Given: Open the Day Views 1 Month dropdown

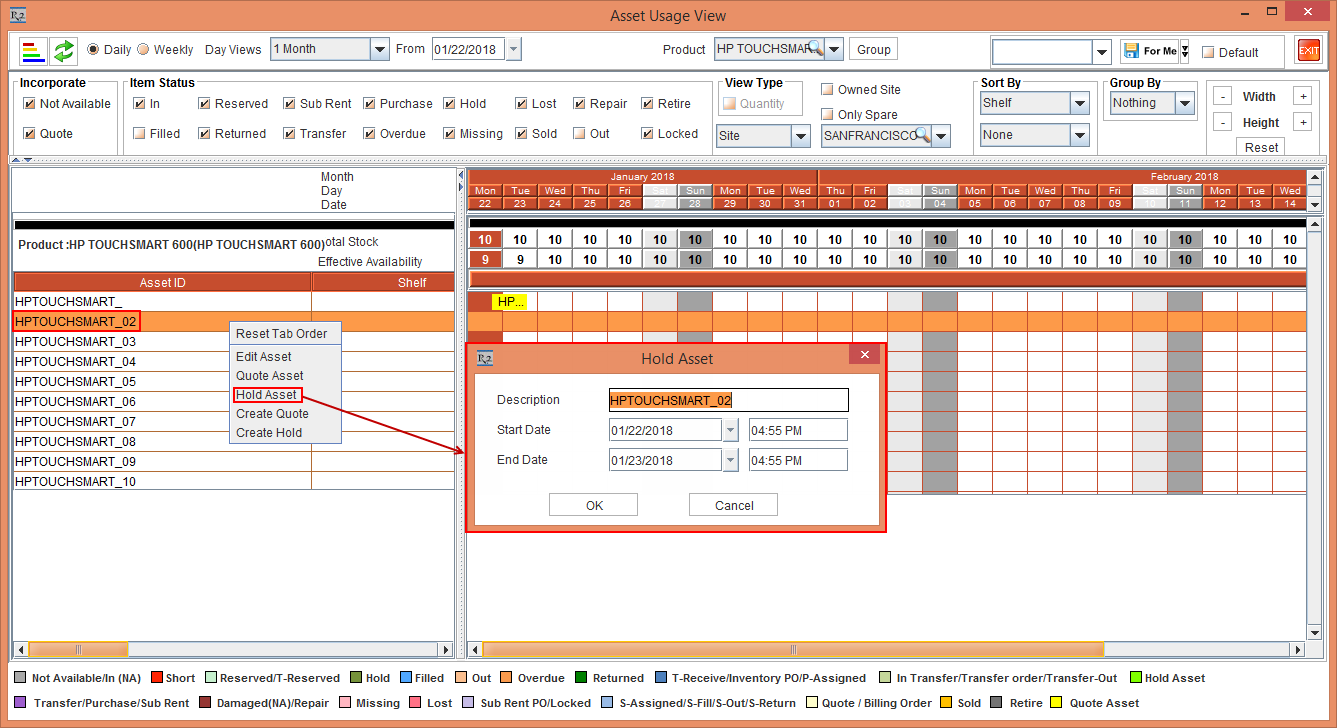Looking at the screenshot, I should point(379,49).
